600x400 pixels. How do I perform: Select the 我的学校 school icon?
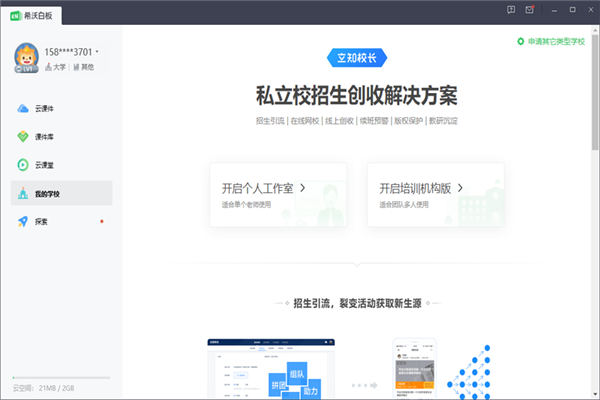click(x=23, y=193)
